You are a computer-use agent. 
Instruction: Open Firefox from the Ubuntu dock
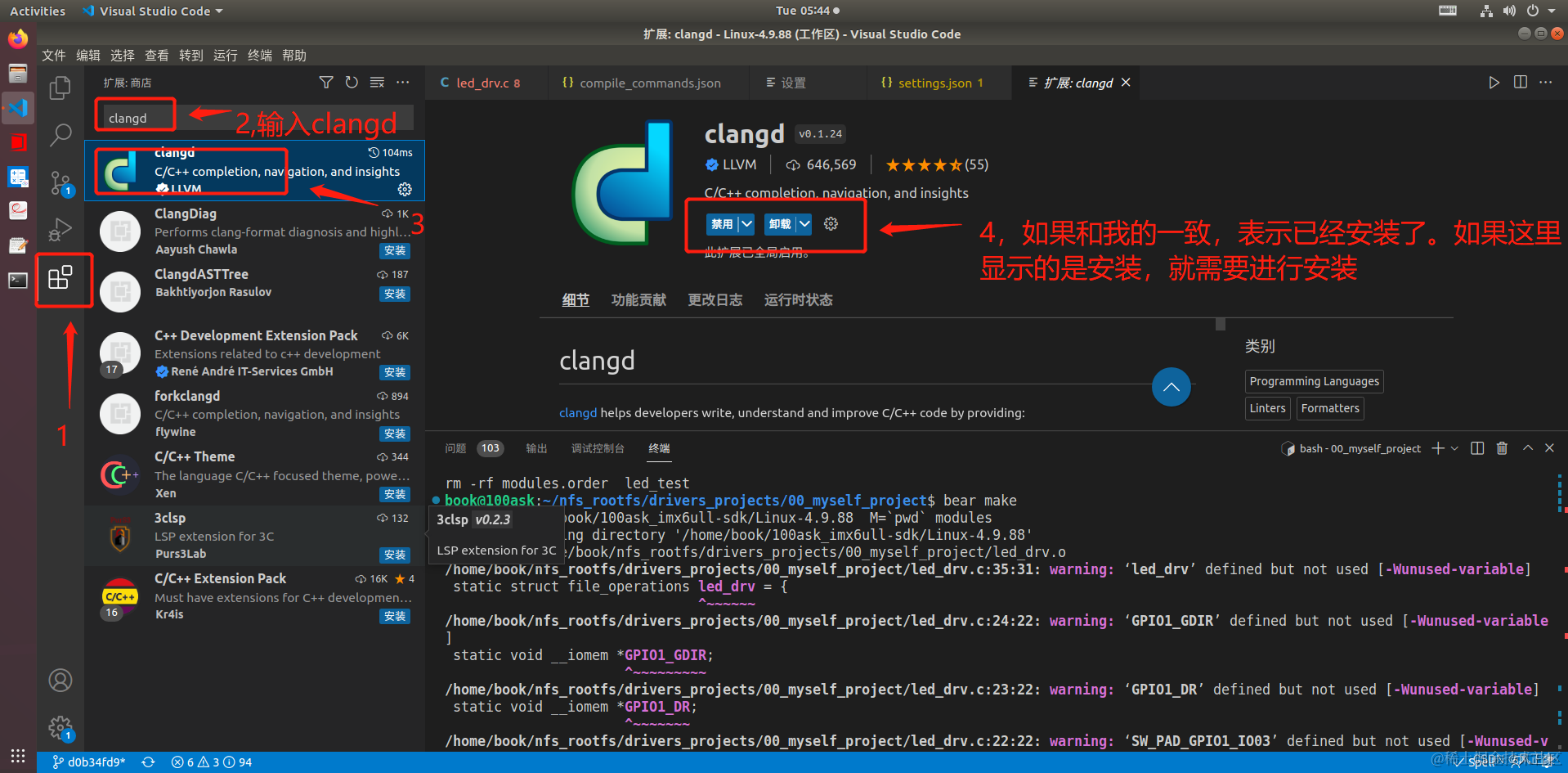pyautogui.click(x=18, y=38)
